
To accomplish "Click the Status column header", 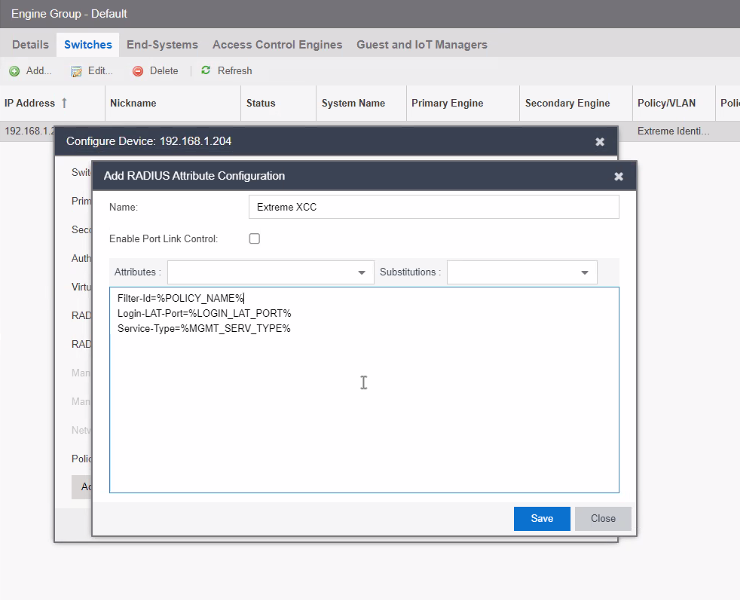I will tap(260, 103).
